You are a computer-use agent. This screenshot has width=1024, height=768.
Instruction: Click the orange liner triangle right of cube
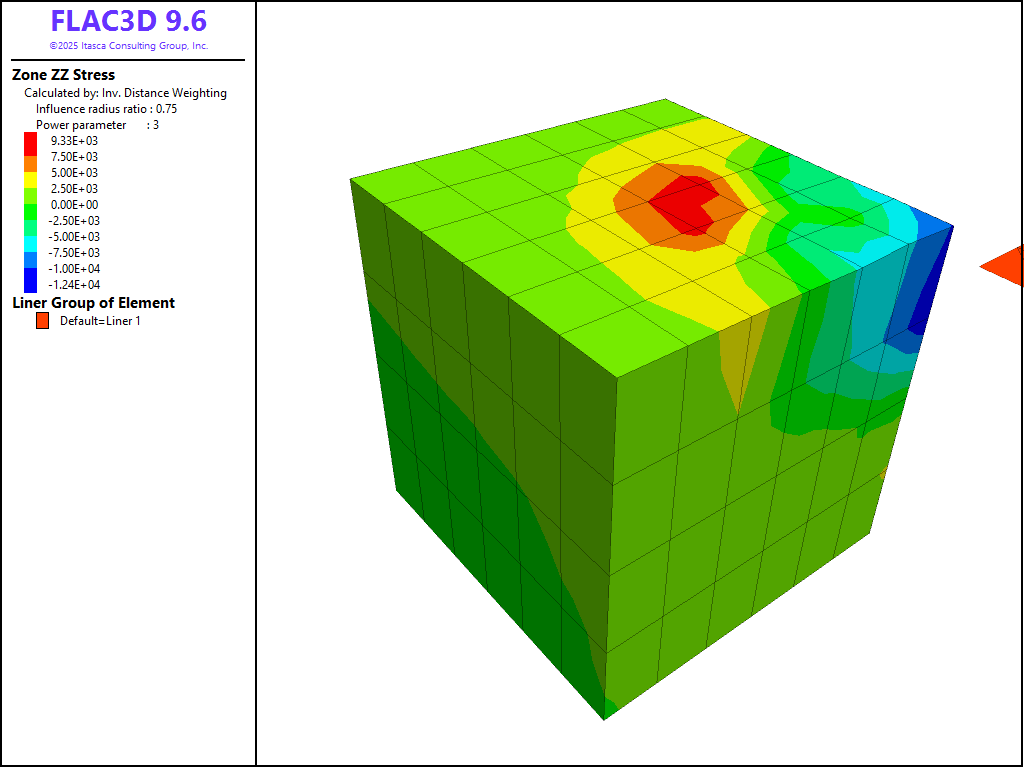(x=1007, y=266)
